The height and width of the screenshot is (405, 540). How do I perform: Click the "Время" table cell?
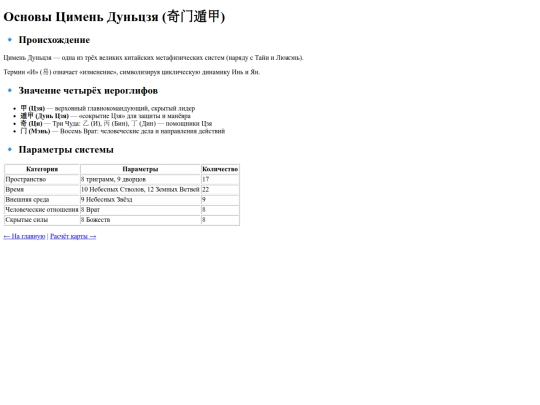[x=42, y=189]
